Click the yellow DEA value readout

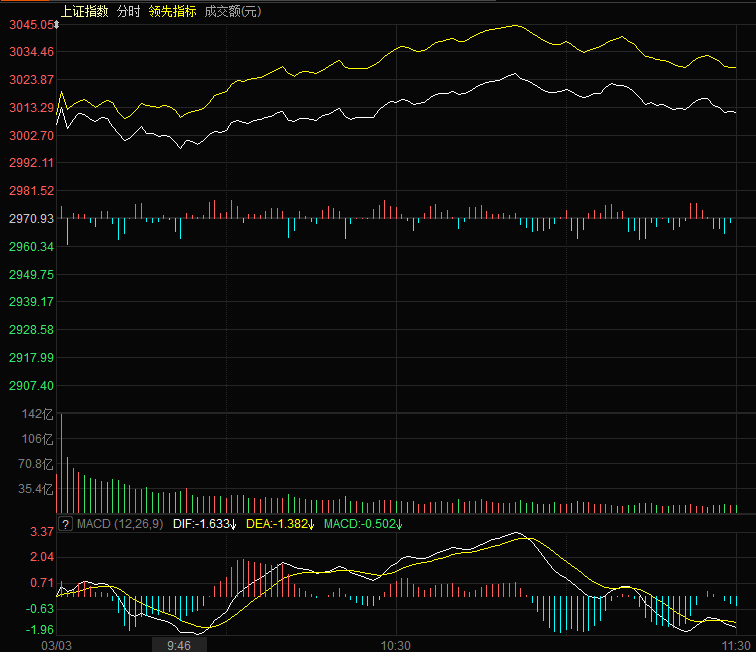point(279,524)
